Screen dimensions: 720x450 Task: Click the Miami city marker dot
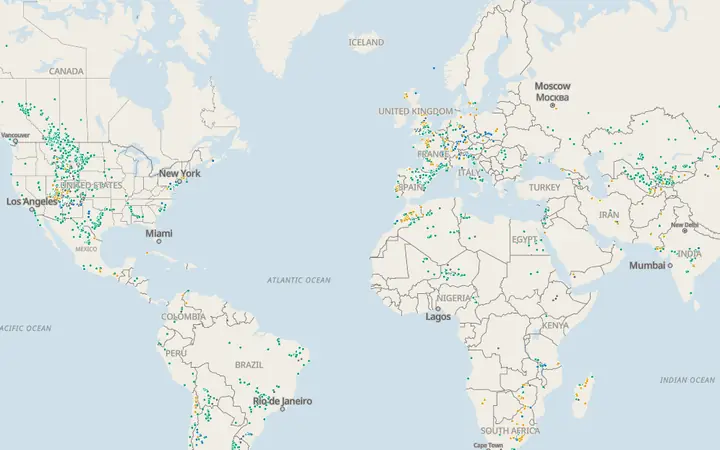point(159,242)
